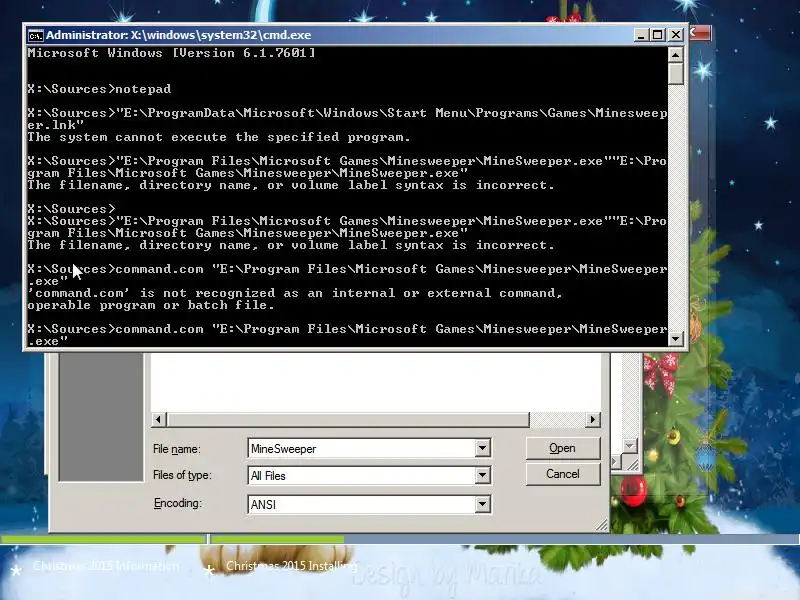Click the Encoding ANSI combo box
Screen dimensions: 800x600
(369, 504)
